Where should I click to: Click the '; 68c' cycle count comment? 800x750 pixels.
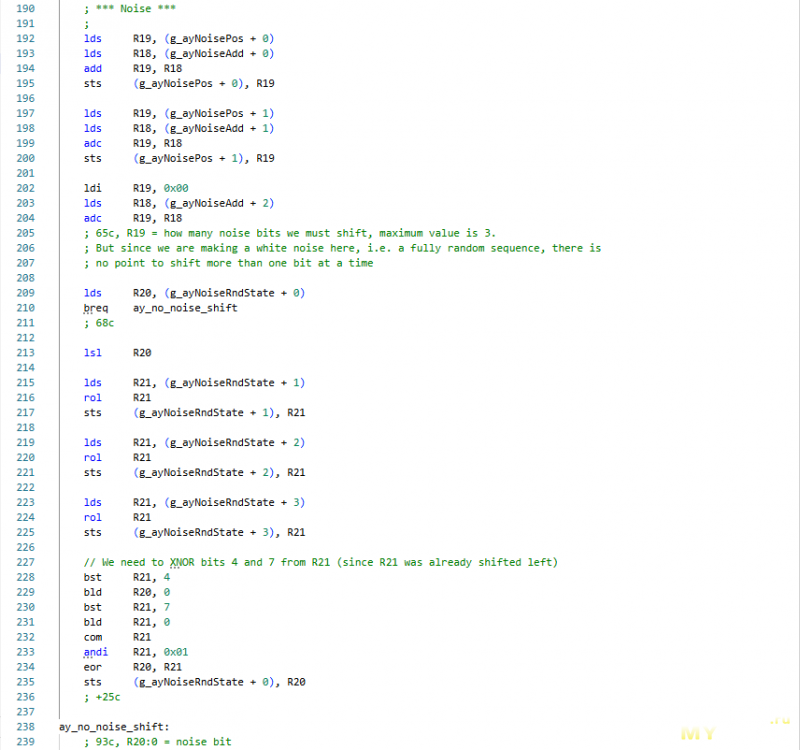(101, 323)
